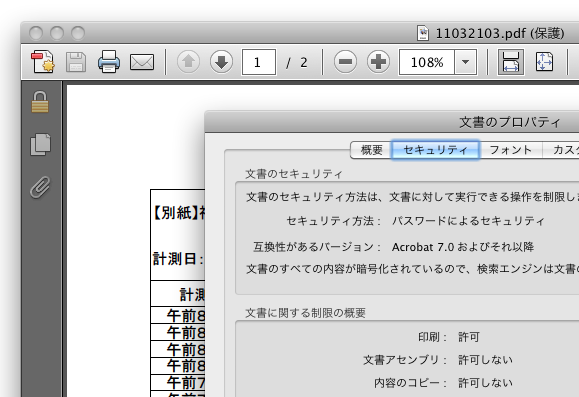This screenshot has width=579, height=397.
Task: Print the document using printer icon
Action: pyautogui.click(x=109, y=62)
